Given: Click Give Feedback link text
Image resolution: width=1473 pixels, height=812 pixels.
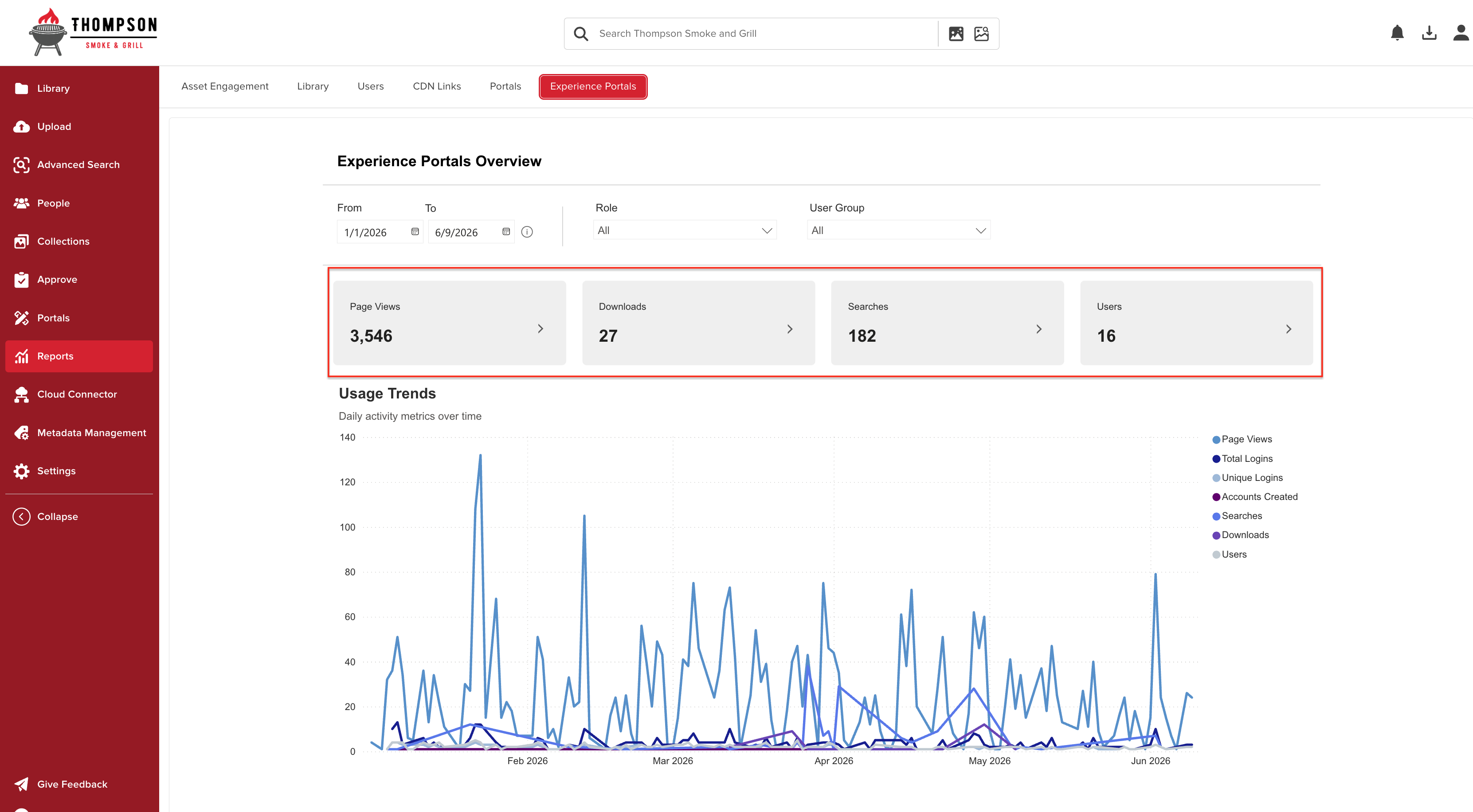Looking at the screenshot, I should 72,784.
